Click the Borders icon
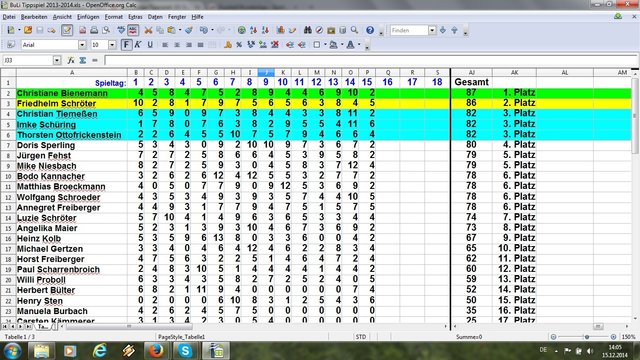Image resolution: width=640 pixels, height=360 pixels. pyautogui.click(x=317, y=45)
